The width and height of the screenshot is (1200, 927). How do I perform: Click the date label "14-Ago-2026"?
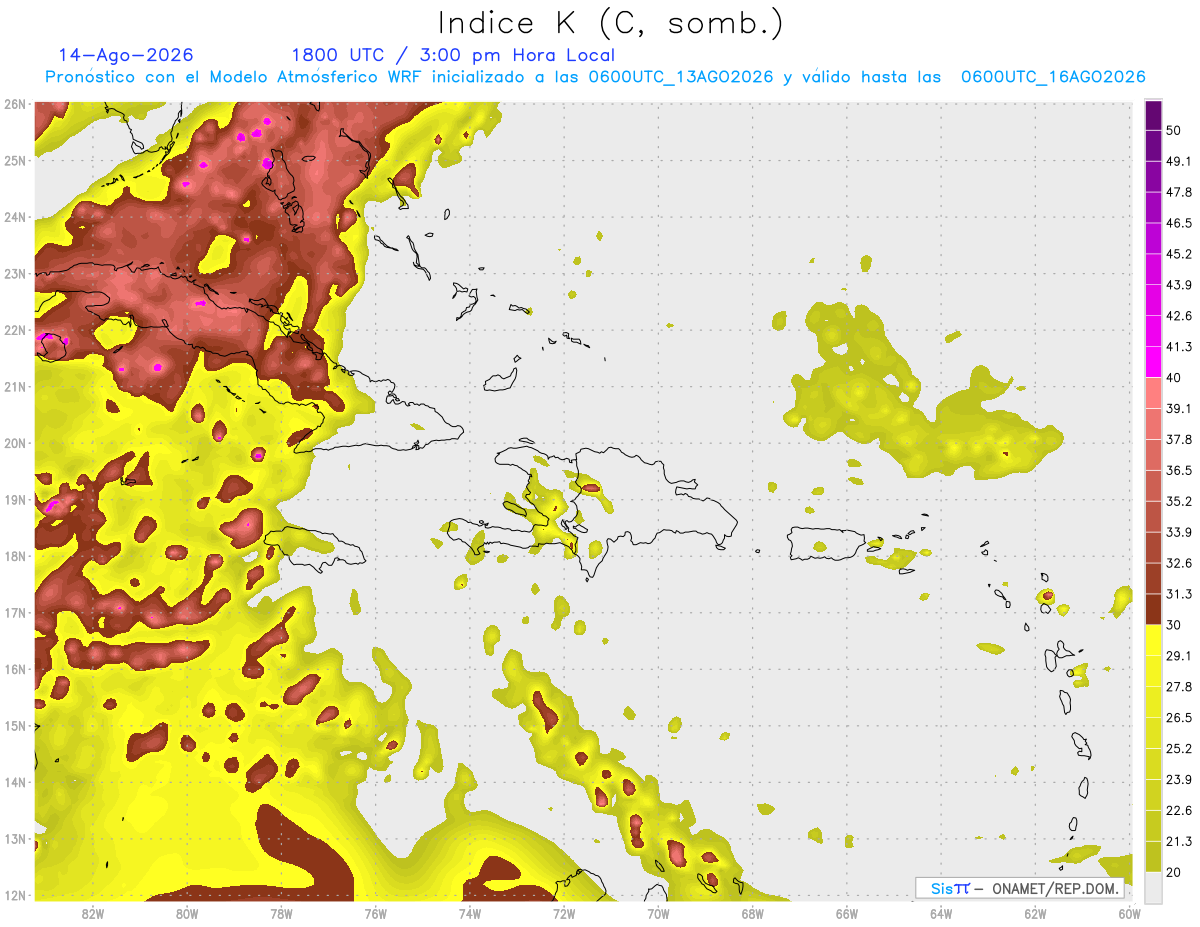[x=126, y=55]
